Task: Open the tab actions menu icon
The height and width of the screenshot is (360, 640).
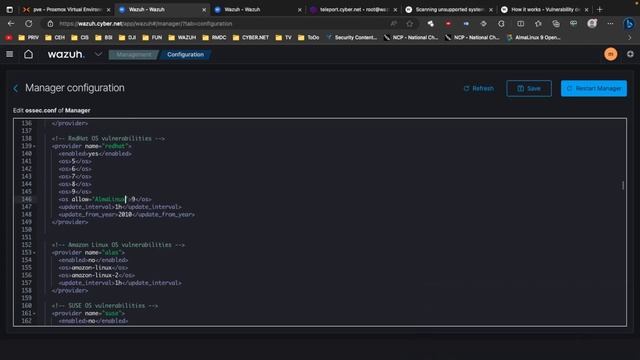Action: (9, 9)
